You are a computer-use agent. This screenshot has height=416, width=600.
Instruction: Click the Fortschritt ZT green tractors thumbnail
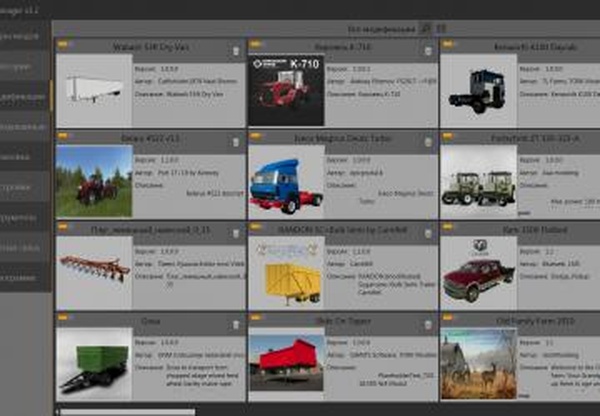479,181
